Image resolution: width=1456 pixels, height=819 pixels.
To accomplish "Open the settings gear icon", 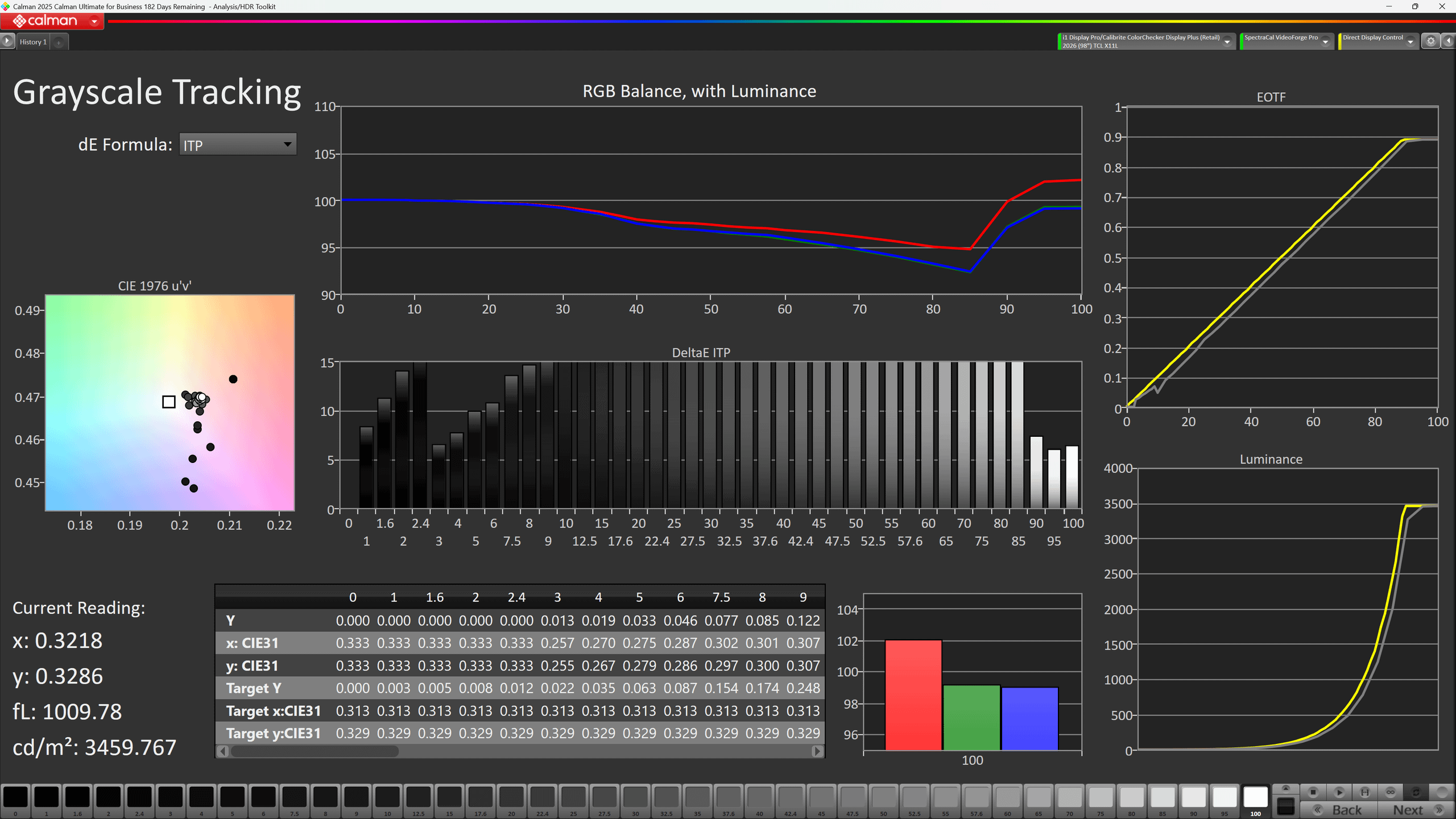I will click(1431, 41).
